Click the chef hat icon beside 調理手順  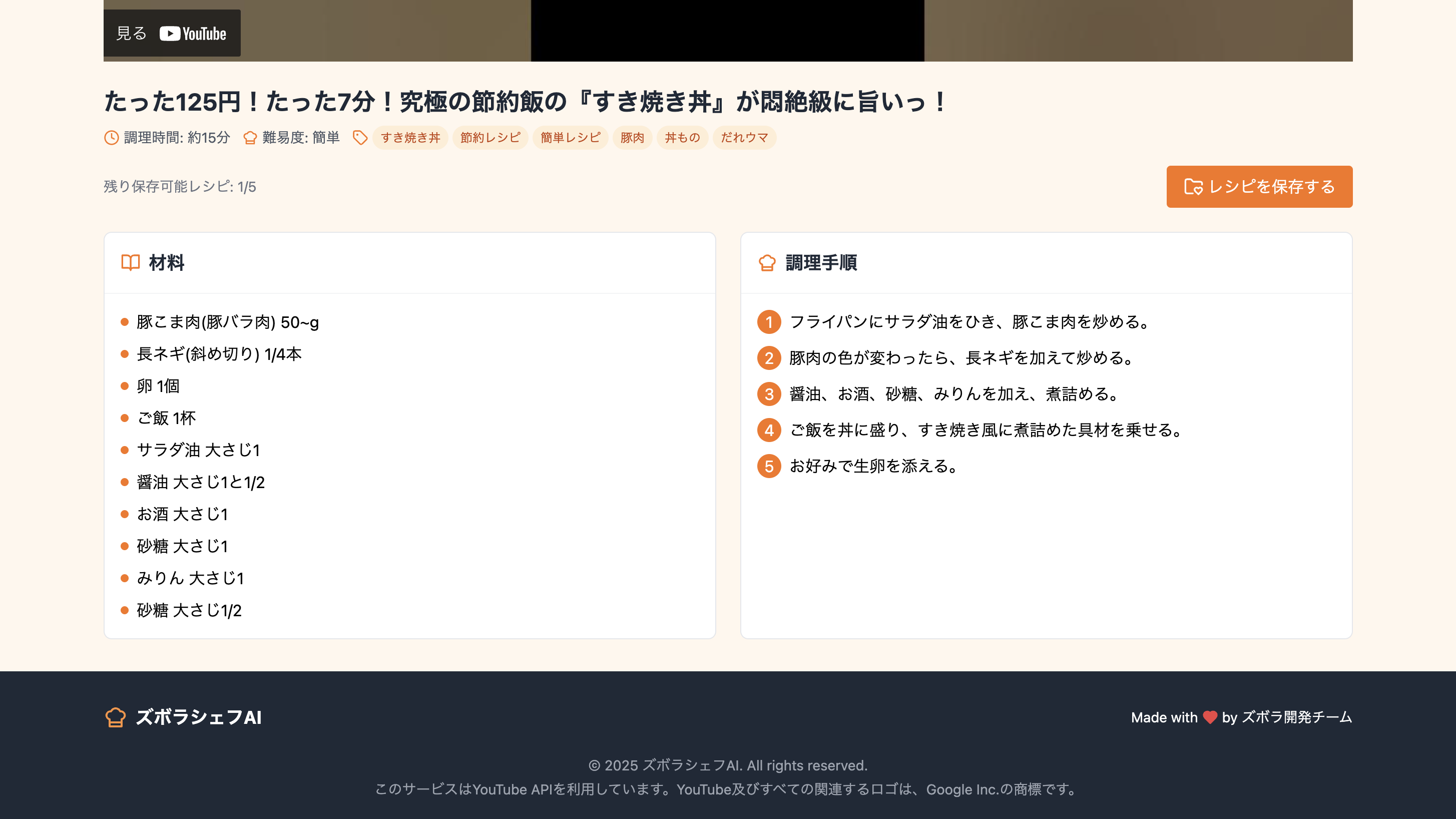(767, 263)
